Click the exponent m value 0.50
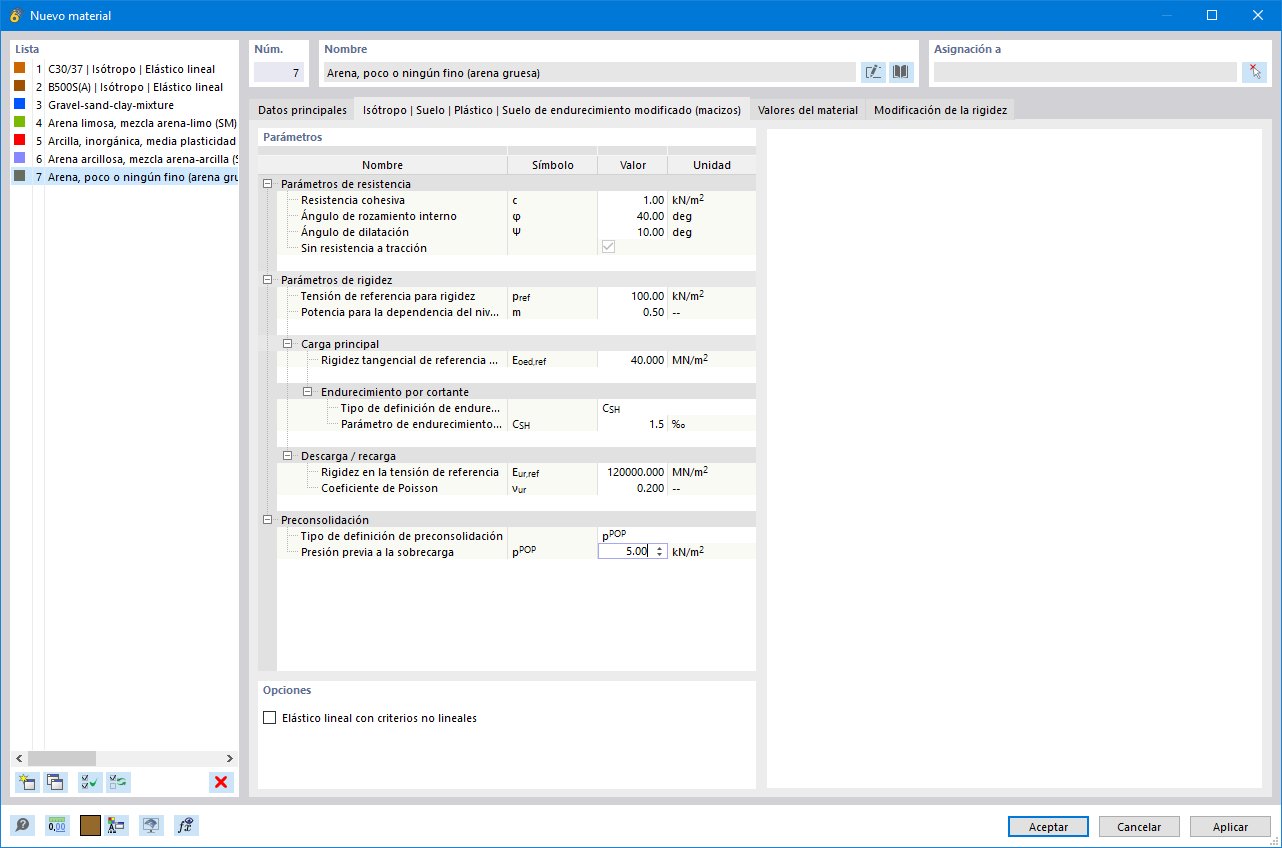Image resolution: width=1282 pixels, height=848 pixels. tap(632, 312)
